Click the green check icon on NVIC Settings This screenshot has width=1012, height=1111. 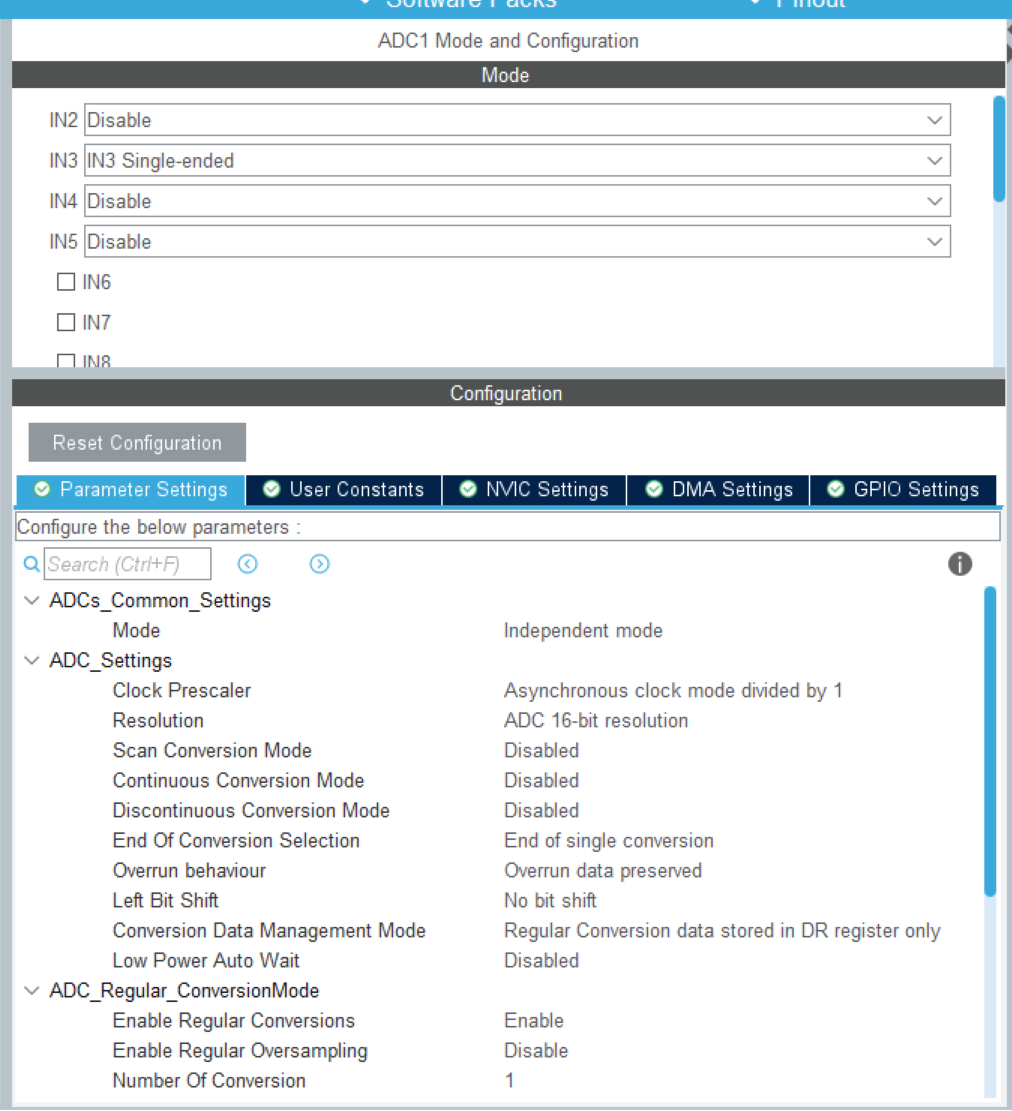pyautogui.click(x=467, y=489)
